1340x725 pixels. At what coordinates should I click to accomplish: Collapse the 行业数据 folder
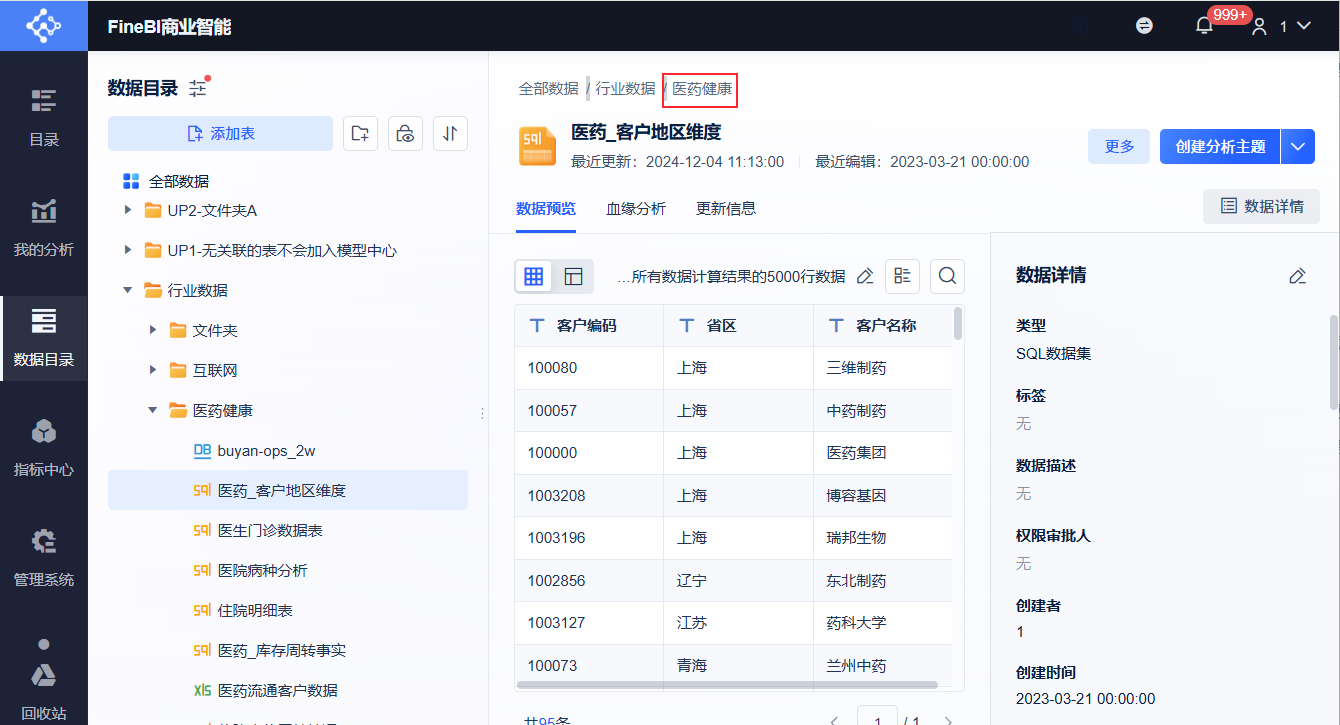point(127,290)
